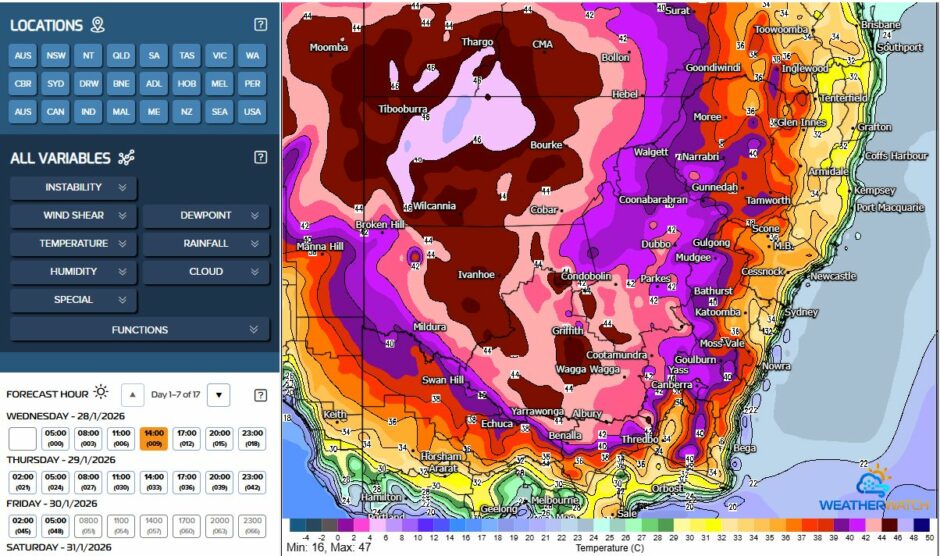
Task: Open the Wind Shear variable menu
Action: [x=73, y=215]
